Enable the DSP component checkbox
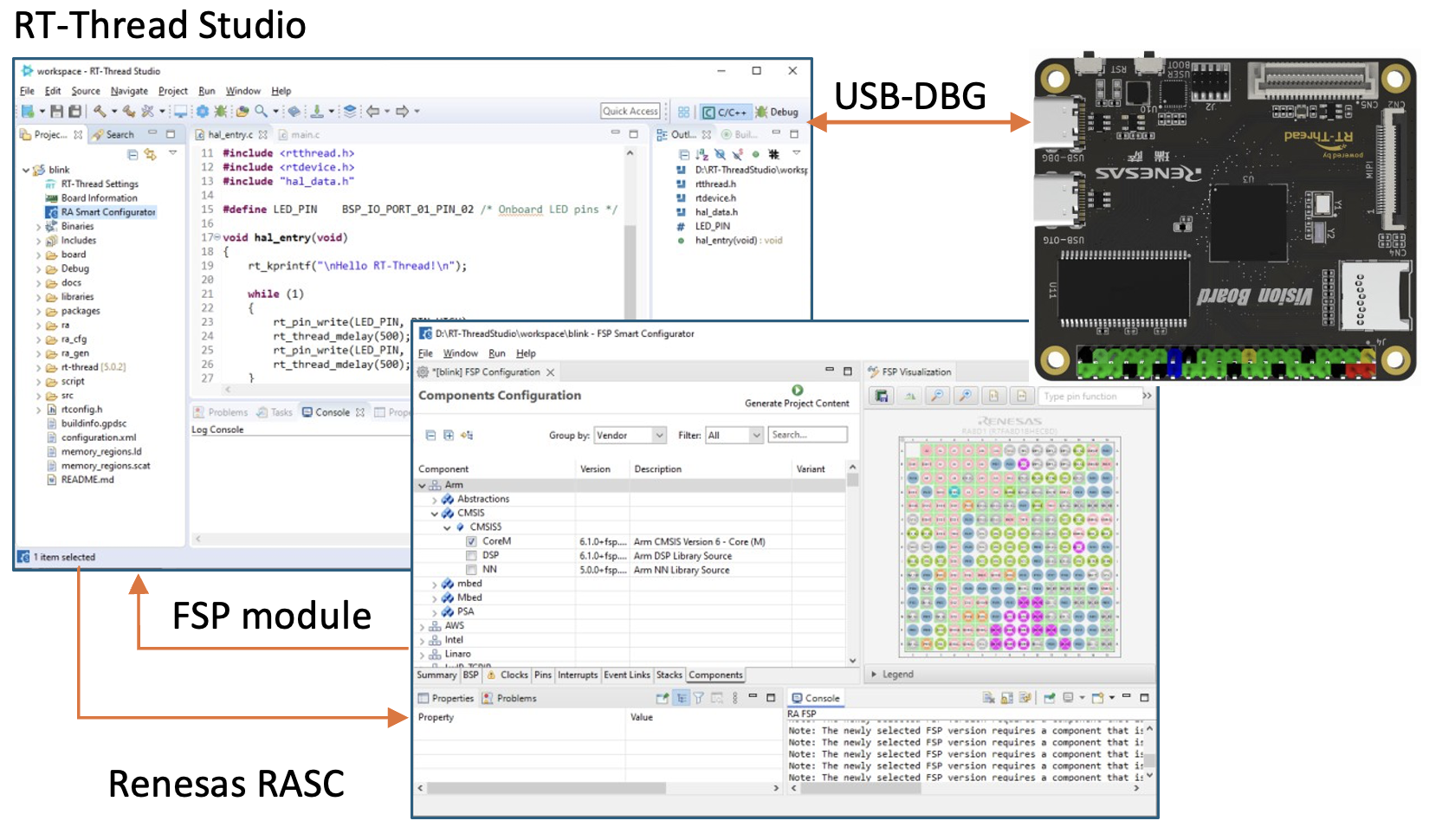1429x840 pixels. tap(471, 555)
